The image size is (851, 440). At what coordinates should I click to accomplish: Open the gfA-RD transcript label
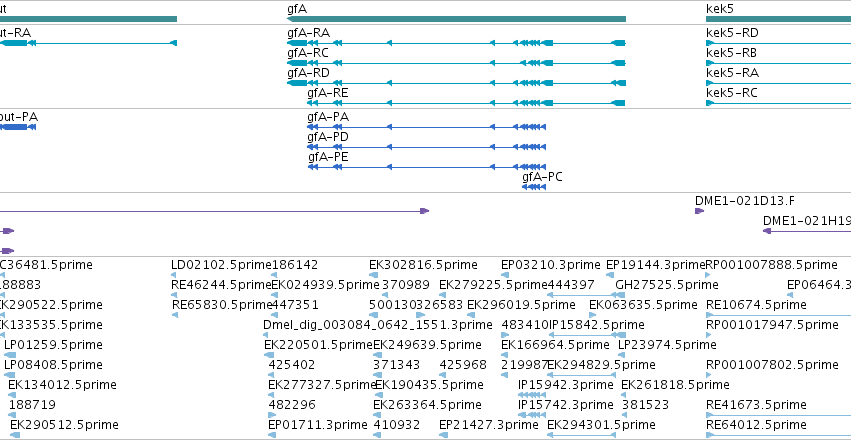pos(308,73)
